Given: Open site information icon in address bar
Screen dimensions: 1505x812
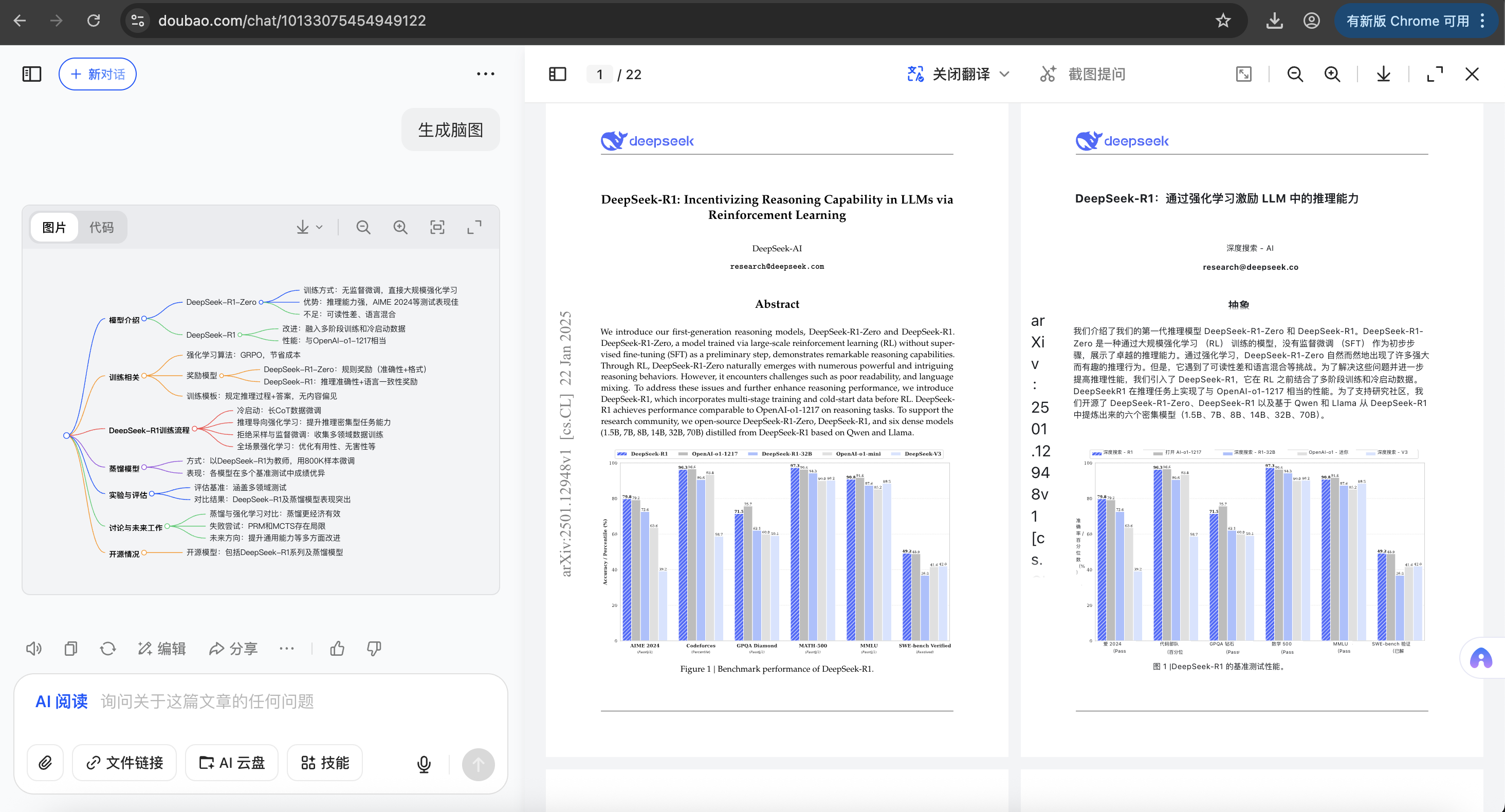Looking at the screenshot, I should point(138,21).
